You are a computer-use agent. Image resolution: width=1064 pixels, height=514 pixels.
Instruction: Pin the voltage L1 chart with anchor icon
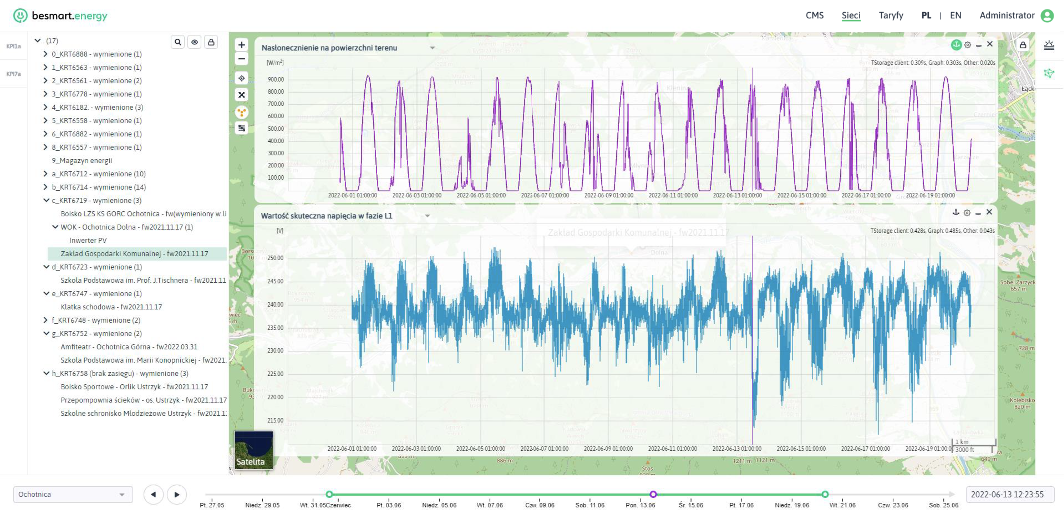(956, 213)
